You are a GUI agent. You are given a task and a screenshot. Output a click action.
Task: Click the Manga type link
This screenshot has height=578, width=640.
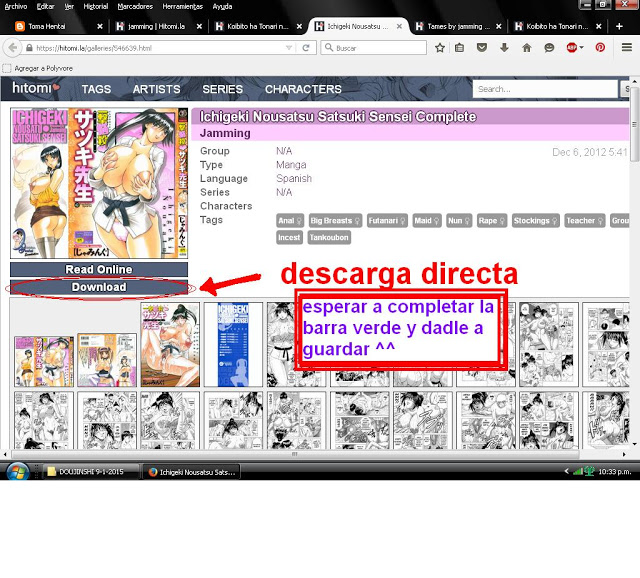click(291, 165)
